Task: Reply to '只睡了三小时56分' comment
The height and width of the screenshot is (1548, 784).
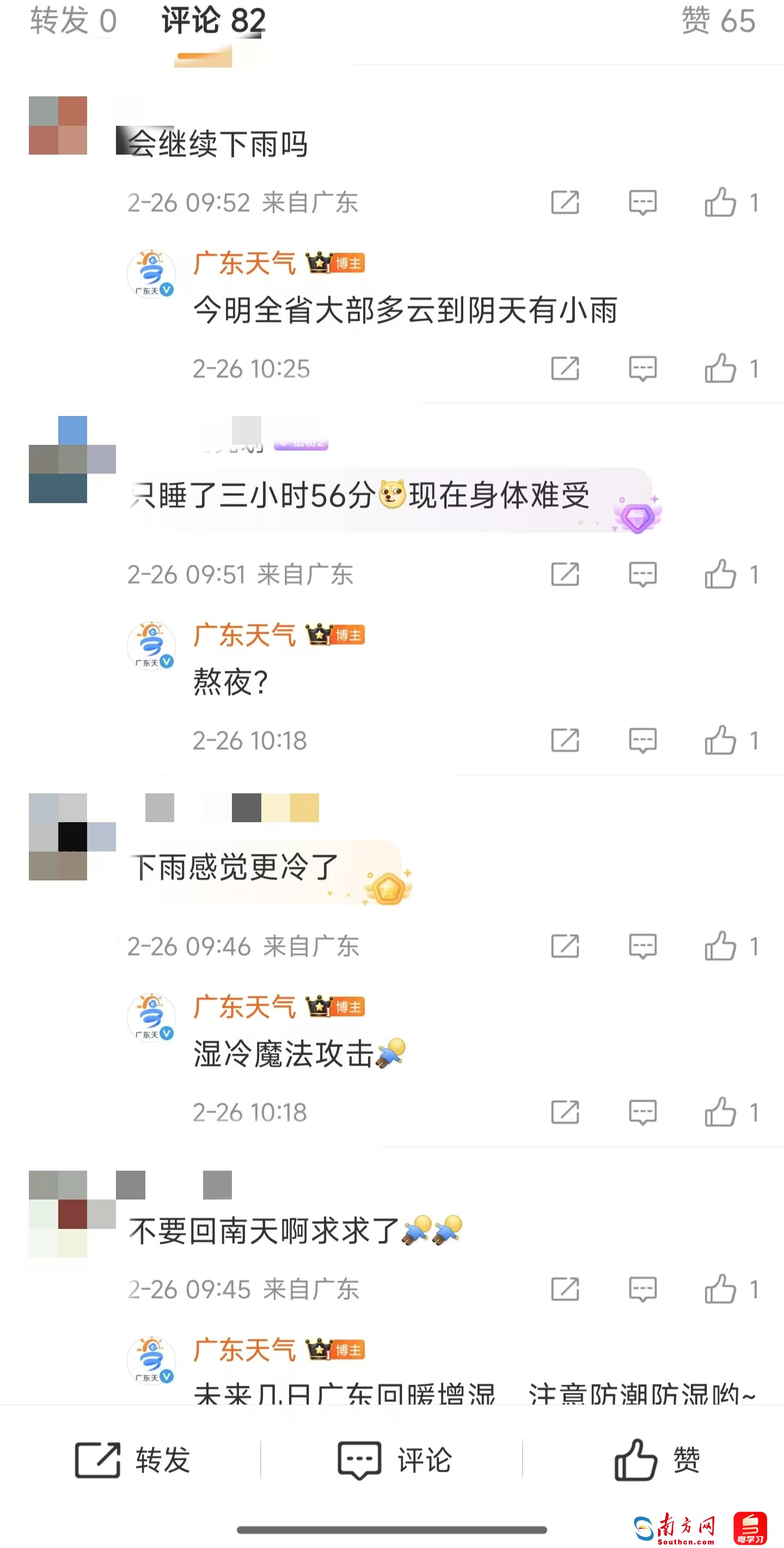Action: (642, 574)
